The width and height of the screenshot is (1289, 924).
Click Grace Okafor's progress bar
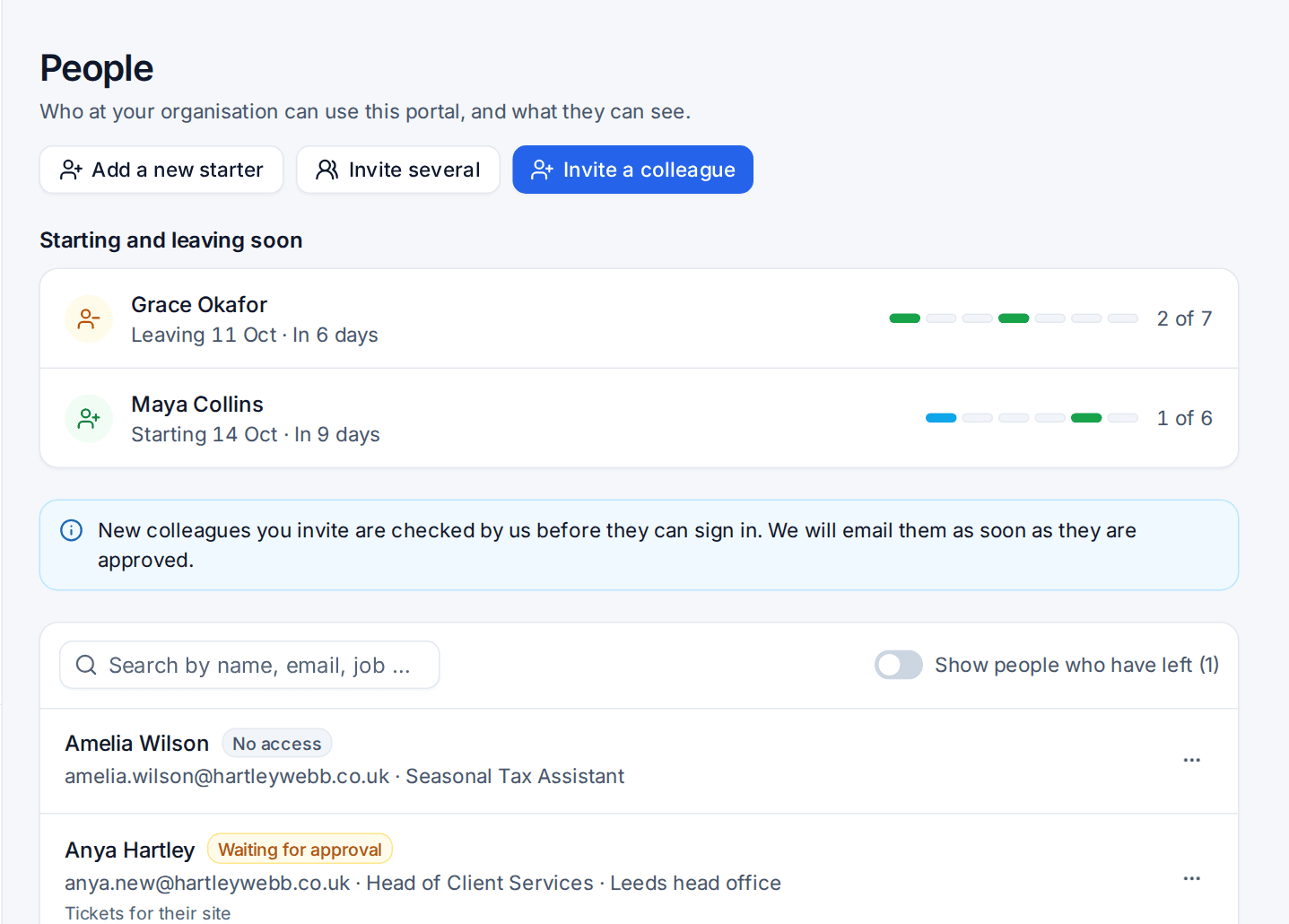pyautogui.click(x=1014, y=318)
